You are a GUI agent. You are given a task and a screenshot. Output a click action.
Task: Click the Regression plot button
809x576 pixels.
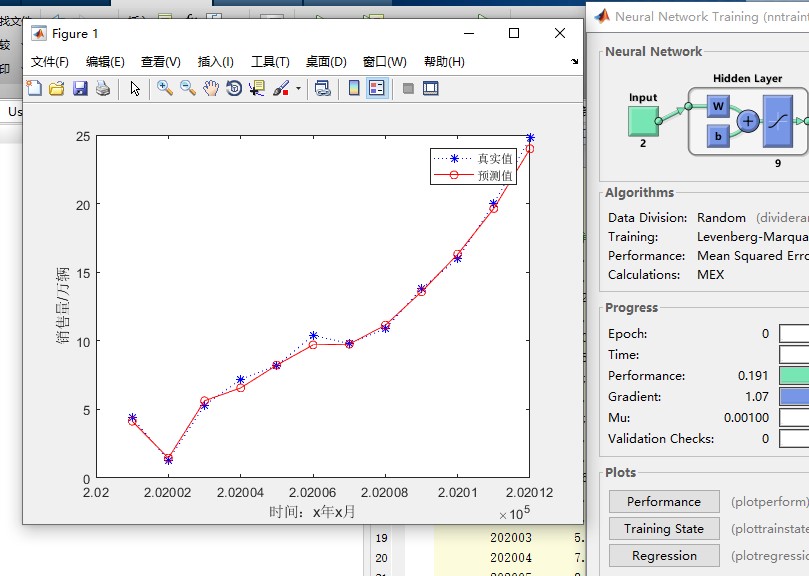coord(663,555)
